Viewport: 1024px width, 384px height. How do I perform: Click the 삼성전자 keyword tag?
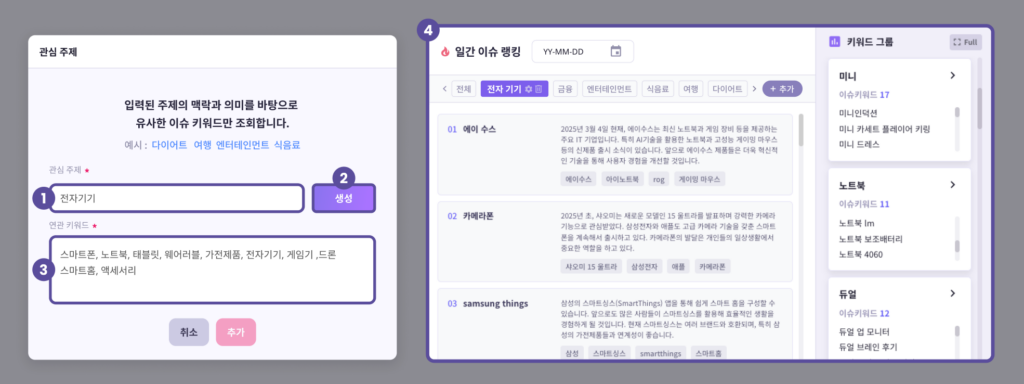click(644, 266)
